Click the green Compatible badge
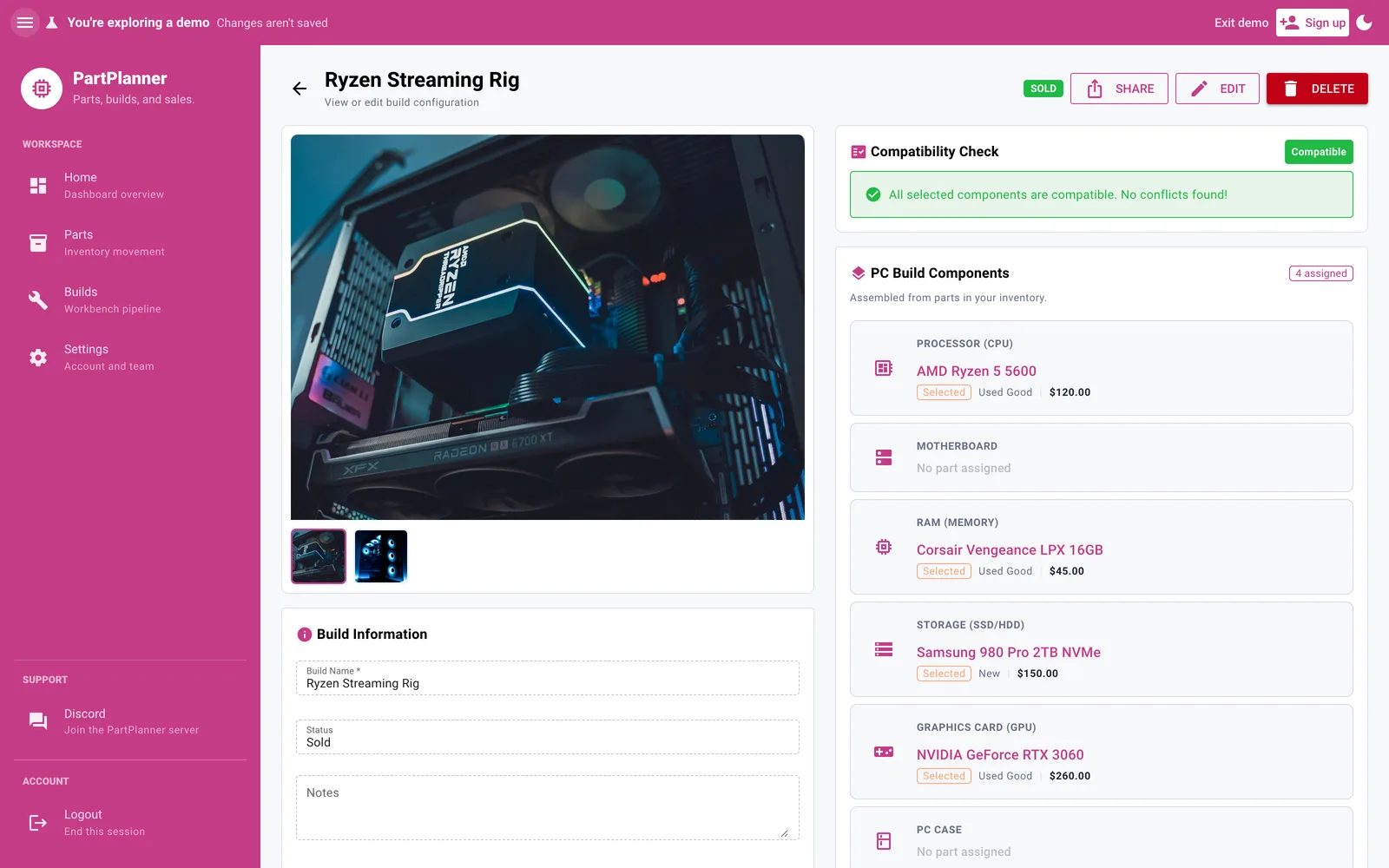 tap(1319, 152)
